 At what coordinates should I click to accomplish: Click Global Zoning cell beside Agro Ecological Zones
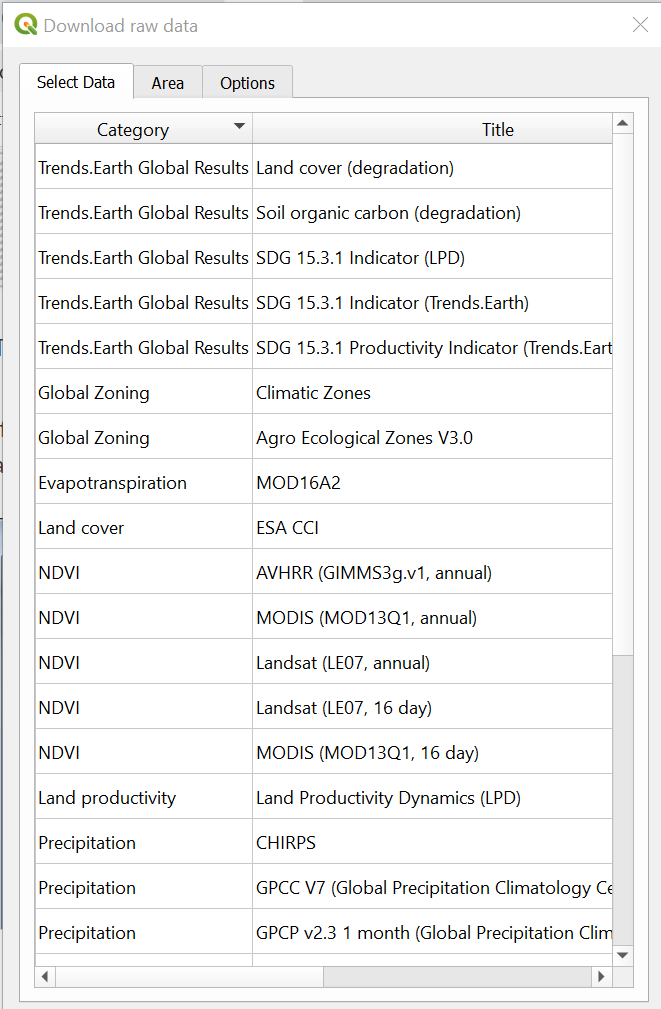[x=144, y=438]
